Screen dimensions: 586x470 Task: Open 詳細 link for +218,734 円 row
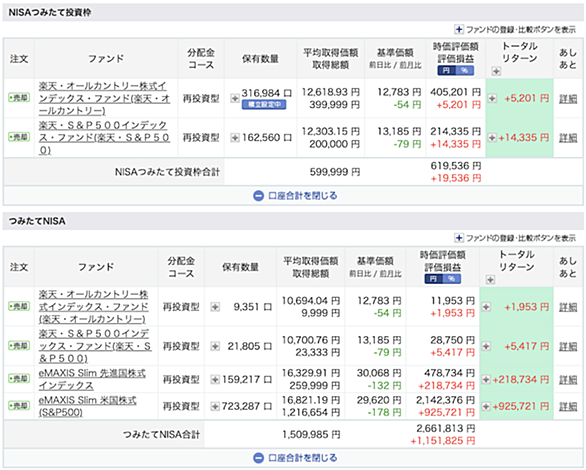click(568, 379)
